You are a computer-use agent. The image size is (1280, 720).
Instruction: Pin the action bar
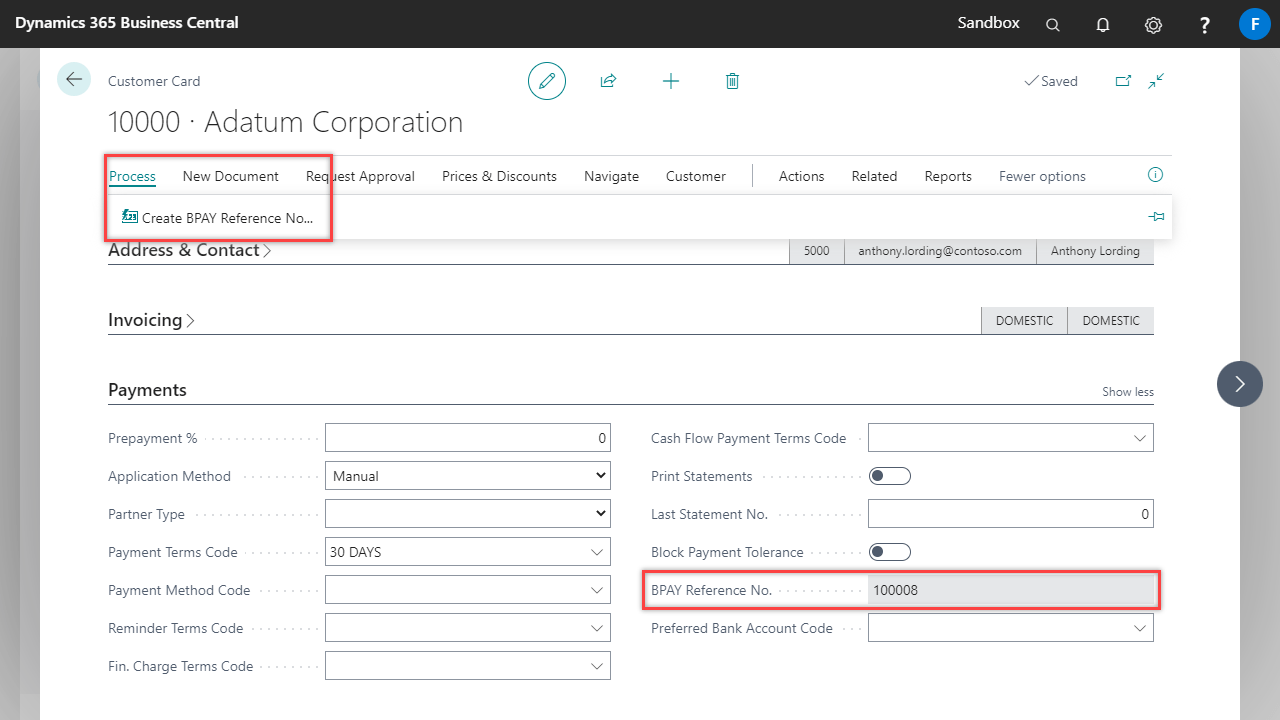[x=1156, y=216]
